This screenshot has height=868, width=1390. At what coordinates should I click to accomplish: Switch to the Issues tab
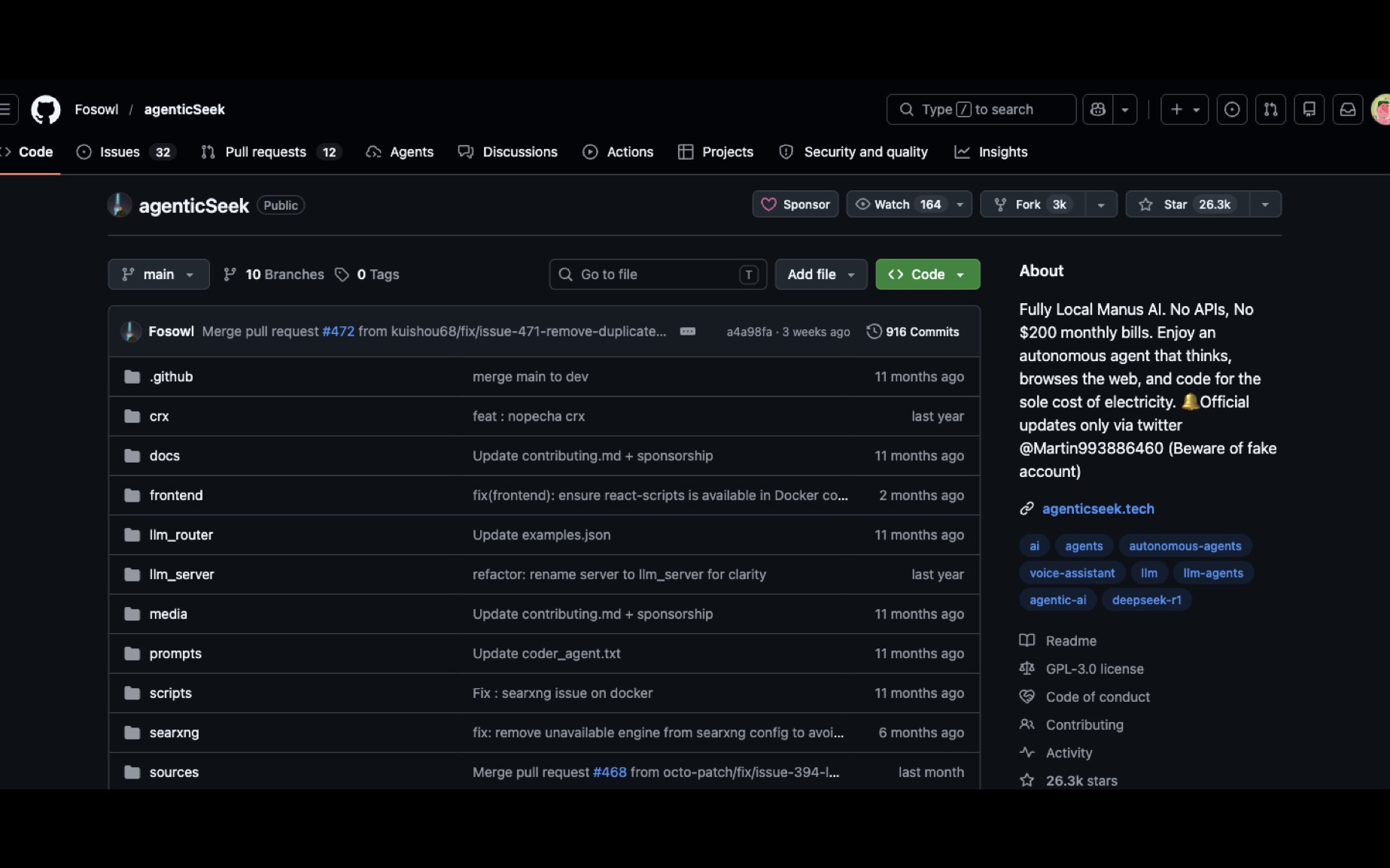(x=126, y=152)
